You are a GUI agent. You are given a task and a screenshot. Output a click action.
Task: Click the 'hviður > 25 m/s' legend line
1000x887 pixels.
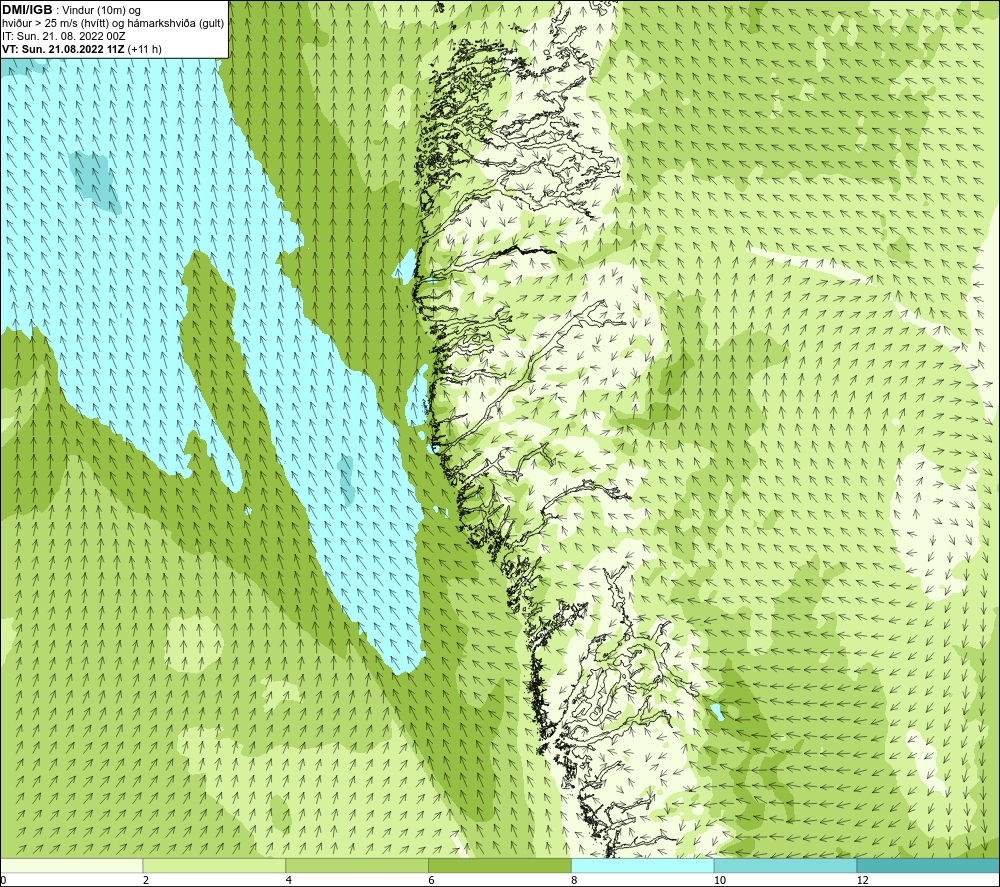coord(113,24)
